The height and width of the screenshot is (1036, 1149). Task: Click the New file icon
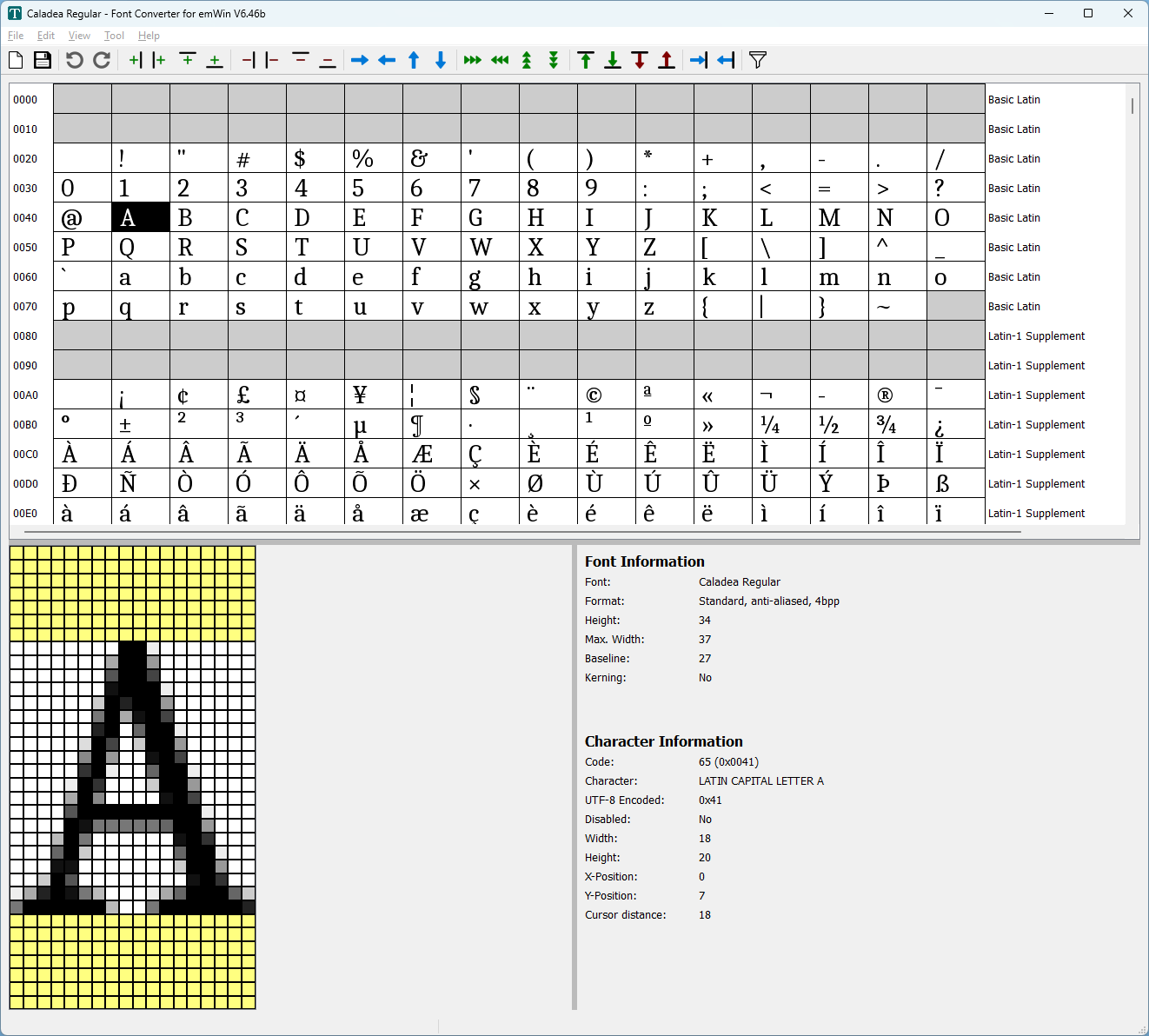(x=16, y=60)
